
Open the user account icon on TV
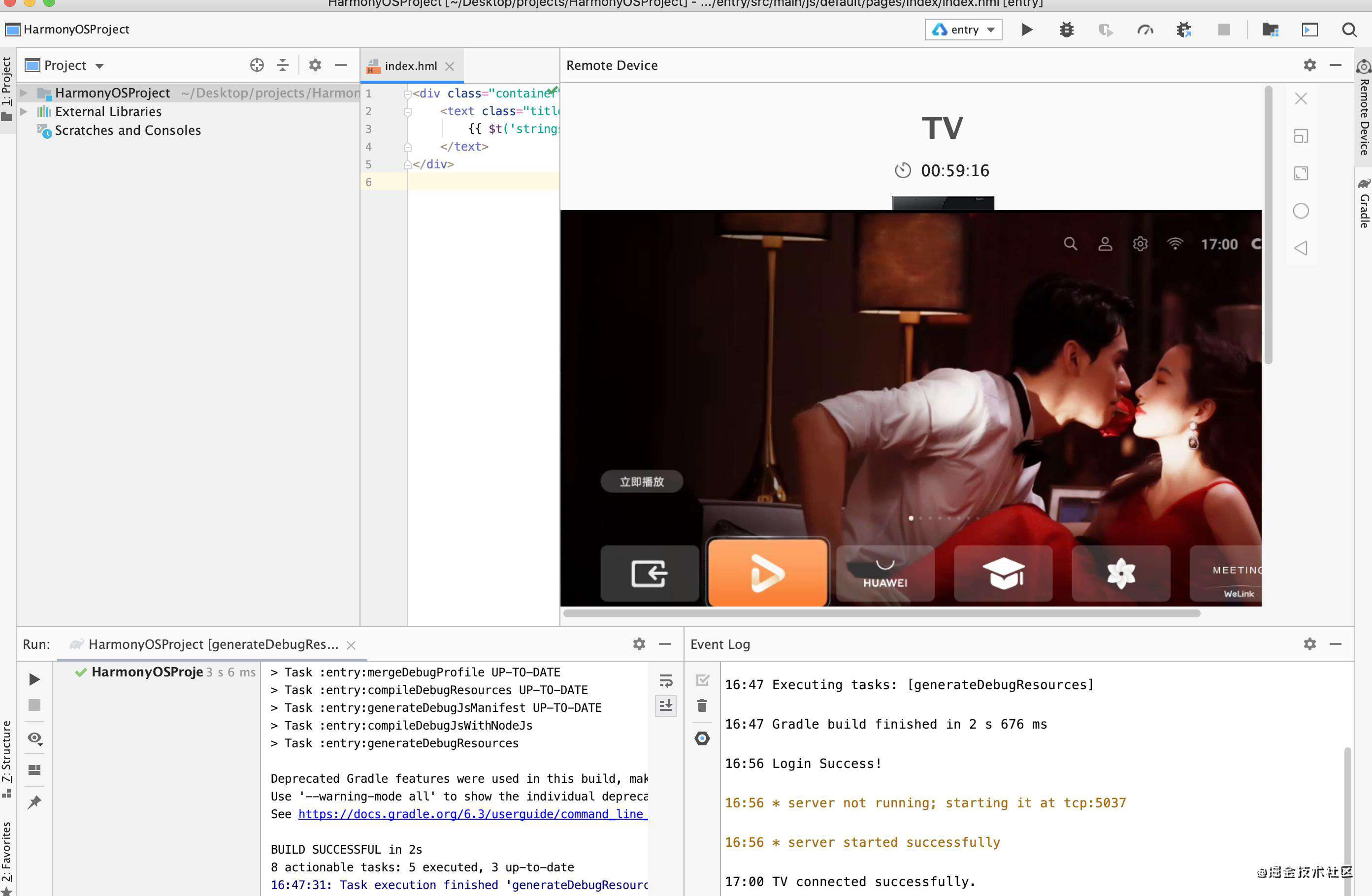tap(1105, 244)
